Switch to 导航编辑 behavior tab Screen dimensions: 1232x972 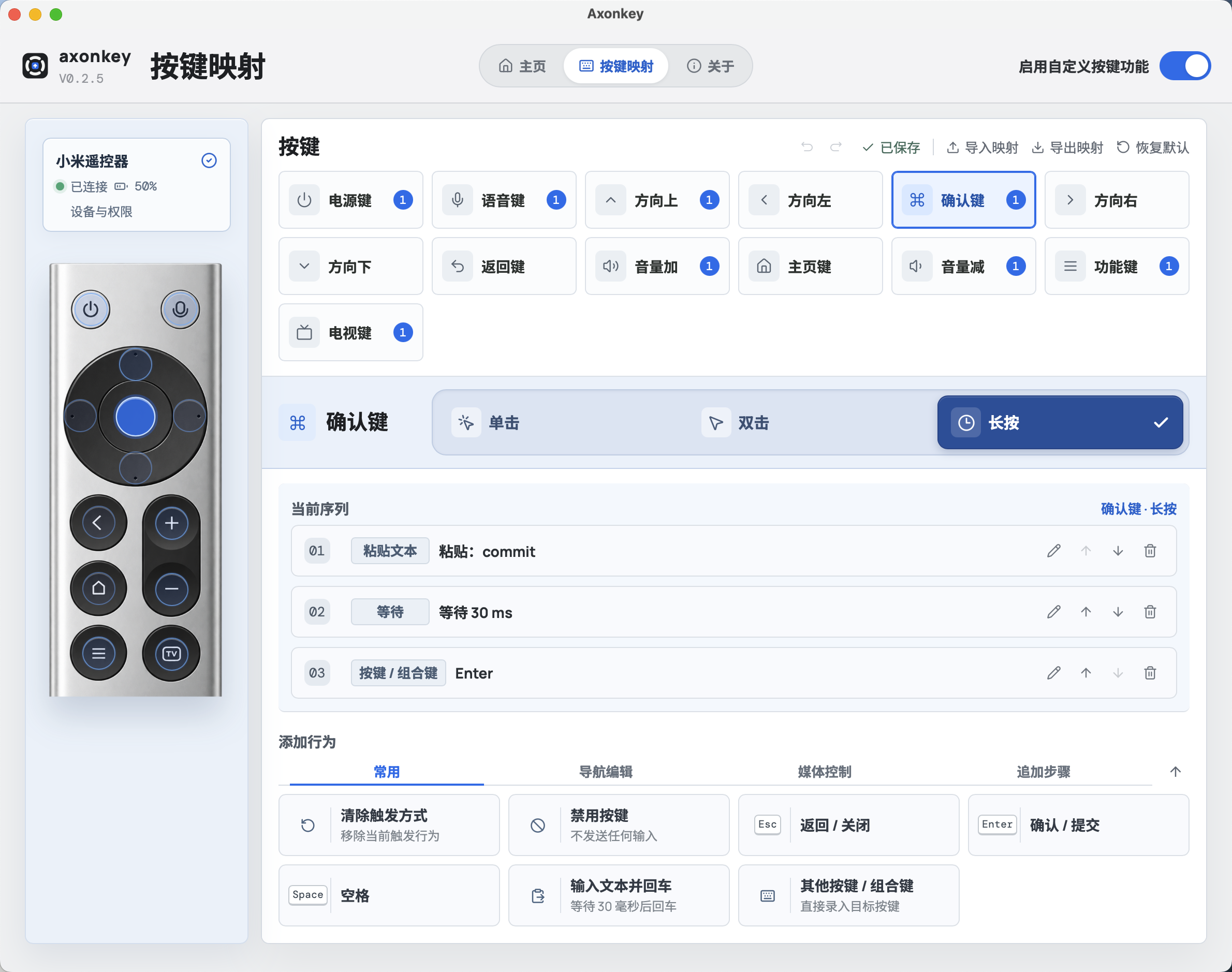click(x=606, y=772)
